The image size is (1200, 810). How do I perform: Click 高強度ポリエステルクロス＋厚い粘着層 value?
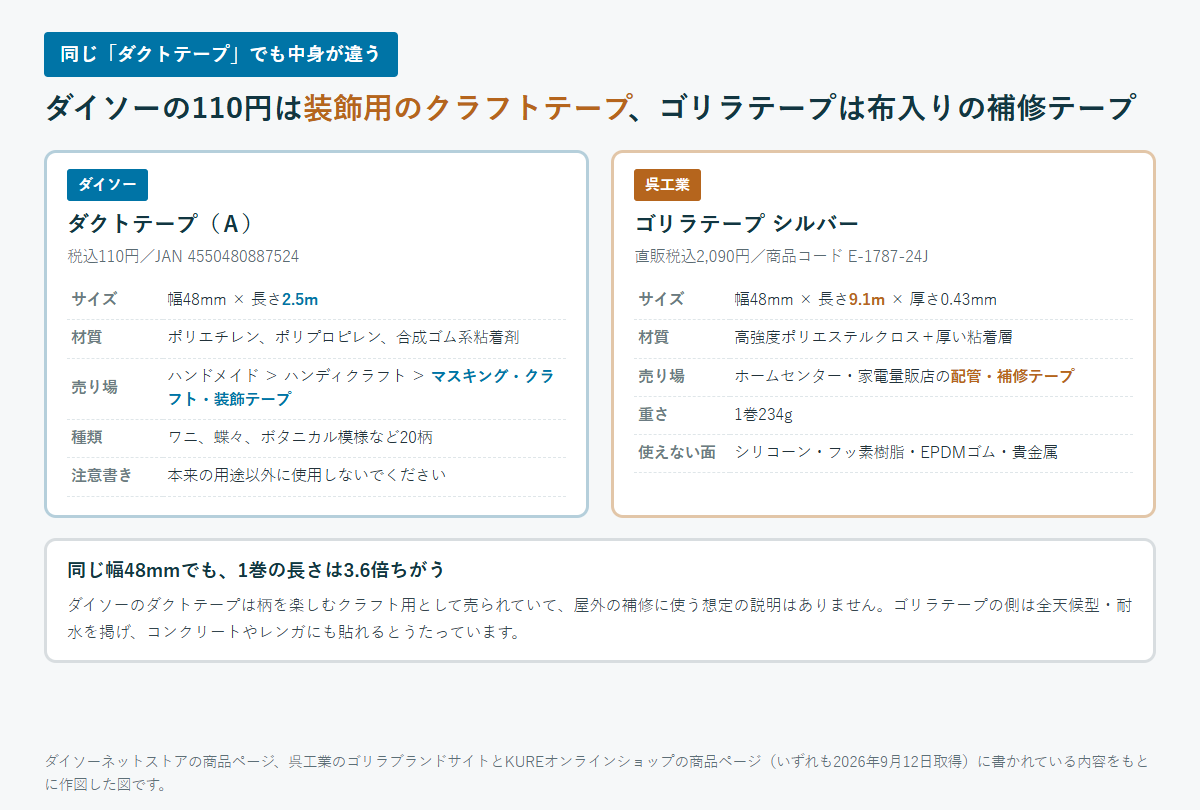pyautogui.click(x=874, y=338)
